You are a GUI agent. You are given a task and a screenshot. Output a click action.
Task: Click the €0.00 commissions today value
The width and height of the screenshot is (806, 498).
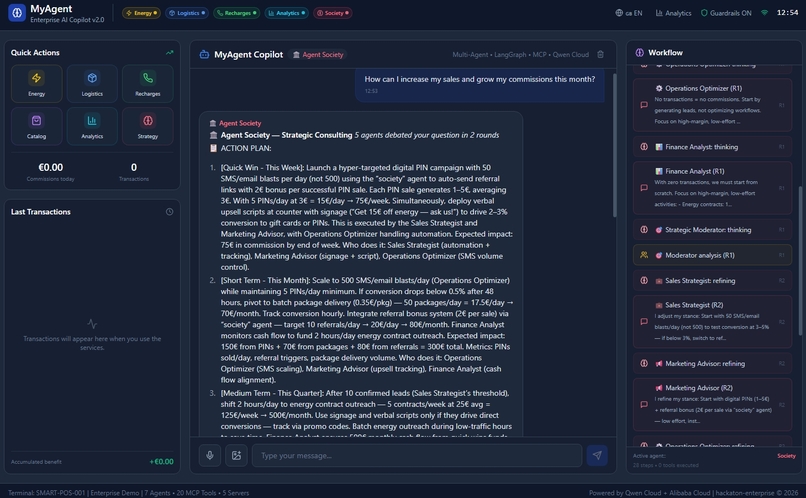(50, 168)
